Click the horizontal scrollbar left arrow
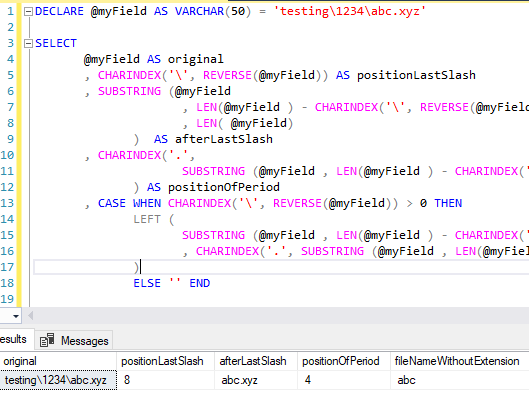 click(31, 316)
